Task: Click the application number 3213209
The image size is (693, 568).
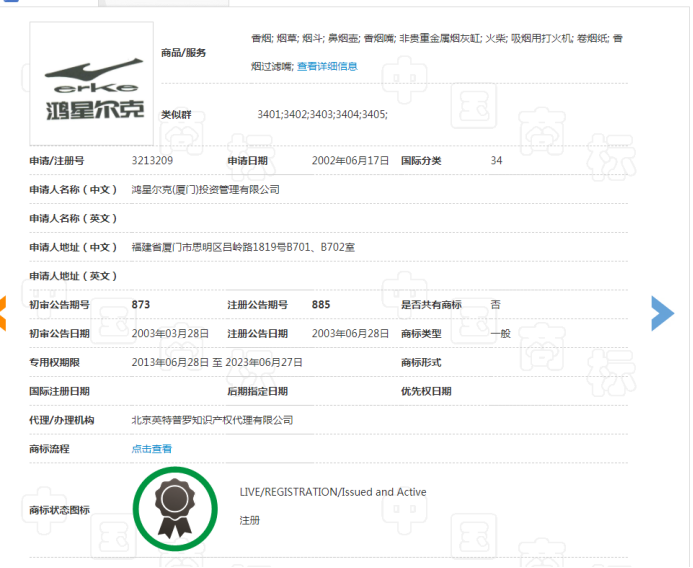Action: tap(152, 160)
